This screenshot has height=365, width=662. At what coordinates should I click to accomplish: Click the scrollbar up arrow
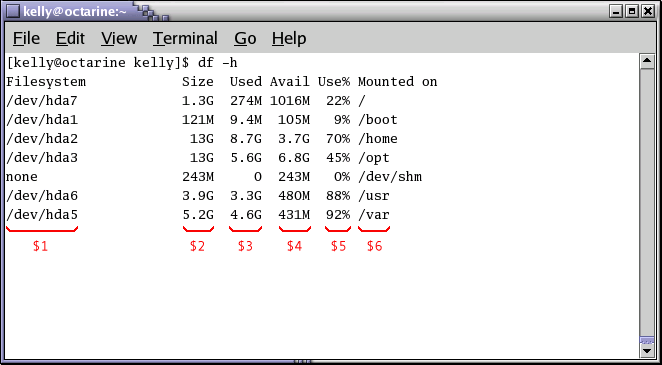pyautogui.click(x=647, y=62)
